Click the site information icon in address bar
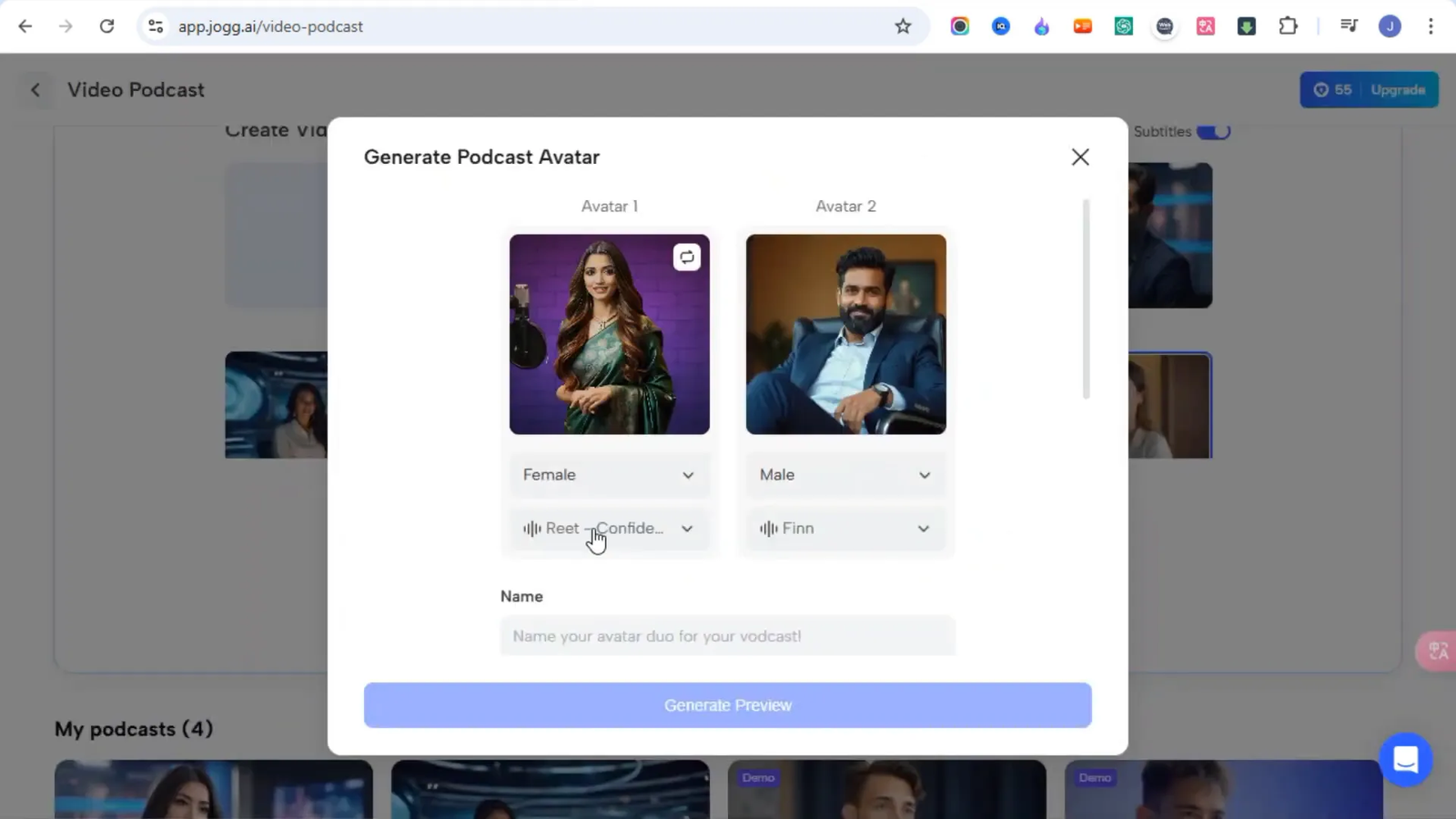The height and width of the screenshot is (819, 1456). click(157, 26)
